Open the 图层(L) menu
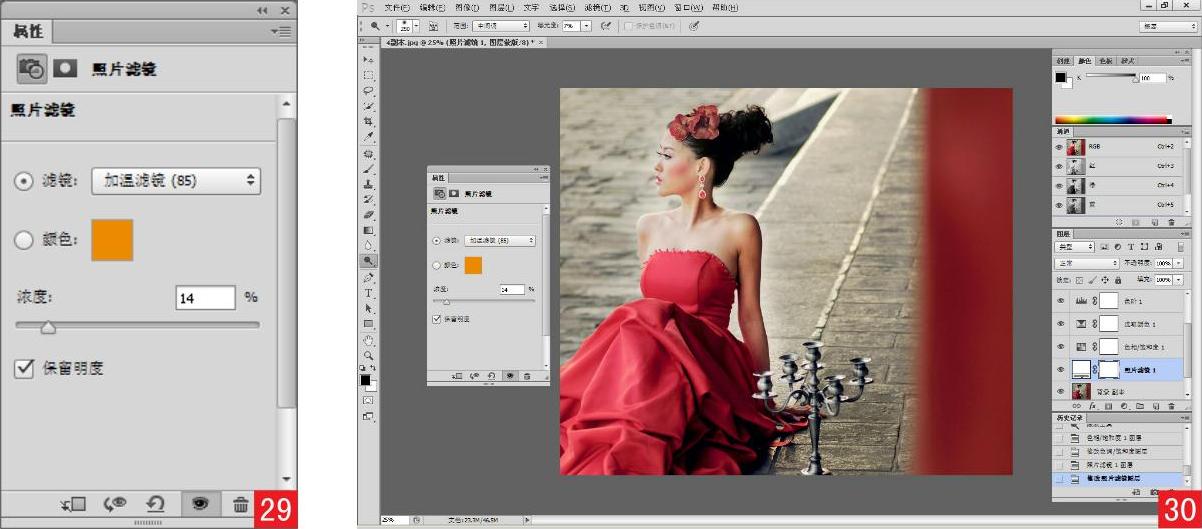1202x529 pixels. pyautogui.click(x=500, y=7)
